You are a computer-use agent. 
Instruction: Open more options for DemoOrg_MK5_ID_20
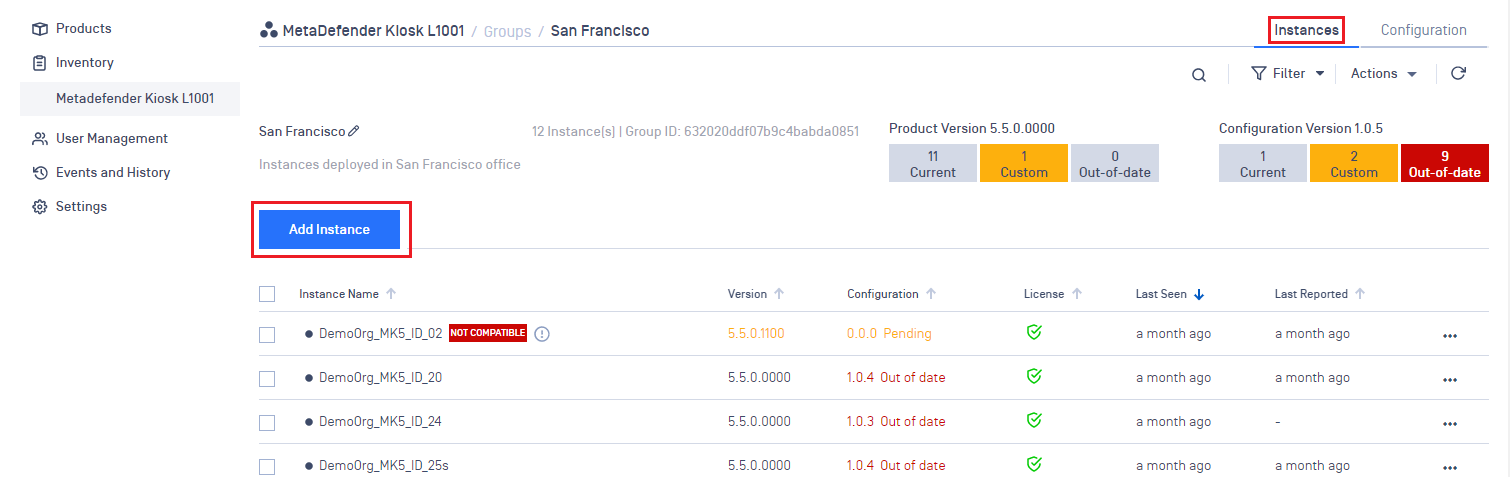(1450, 379)
